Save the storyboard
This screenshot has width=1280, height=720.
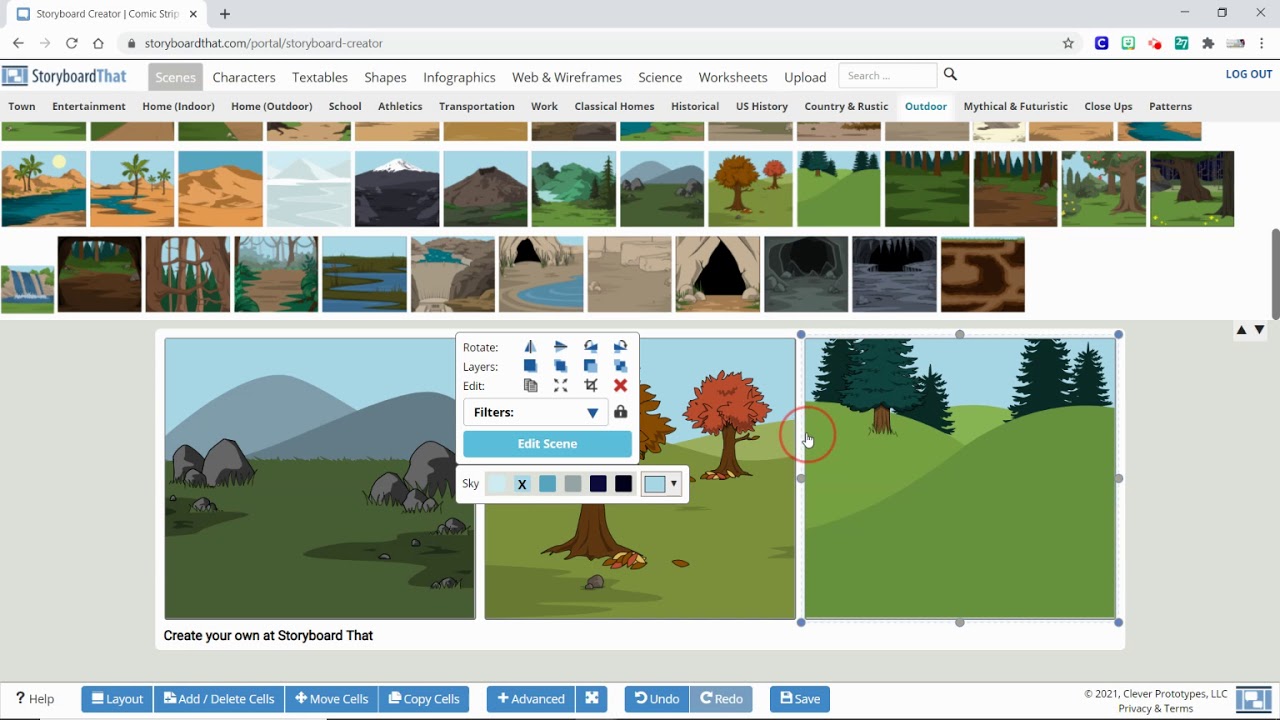click(x=800, y=699)
